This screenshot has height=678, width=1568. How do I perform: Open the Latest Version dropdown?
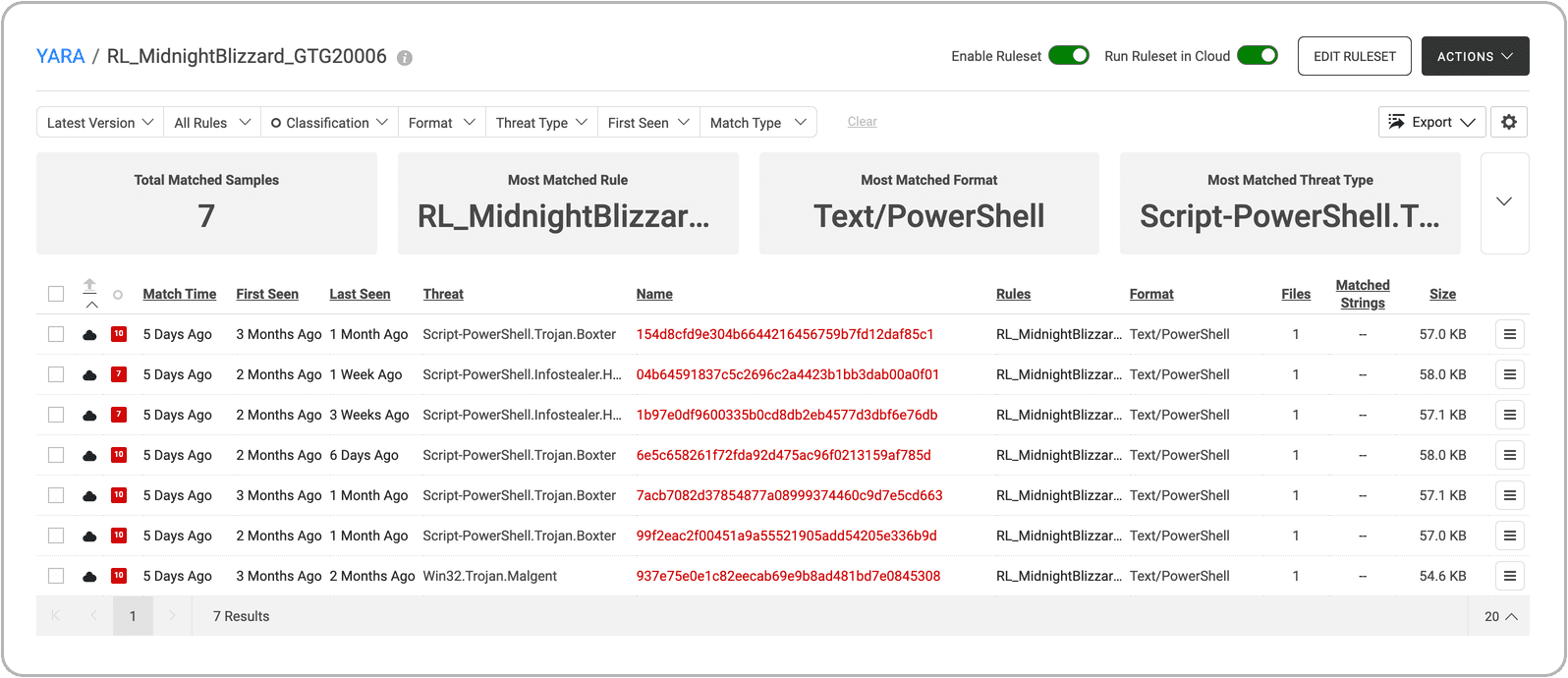coord(100,122)
